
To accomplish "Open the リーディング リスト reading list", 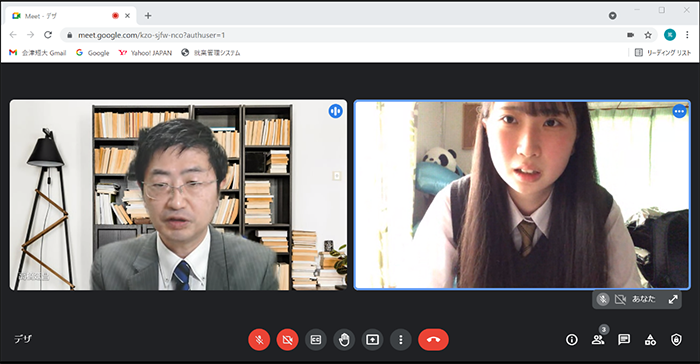I will tap(663, 53).
